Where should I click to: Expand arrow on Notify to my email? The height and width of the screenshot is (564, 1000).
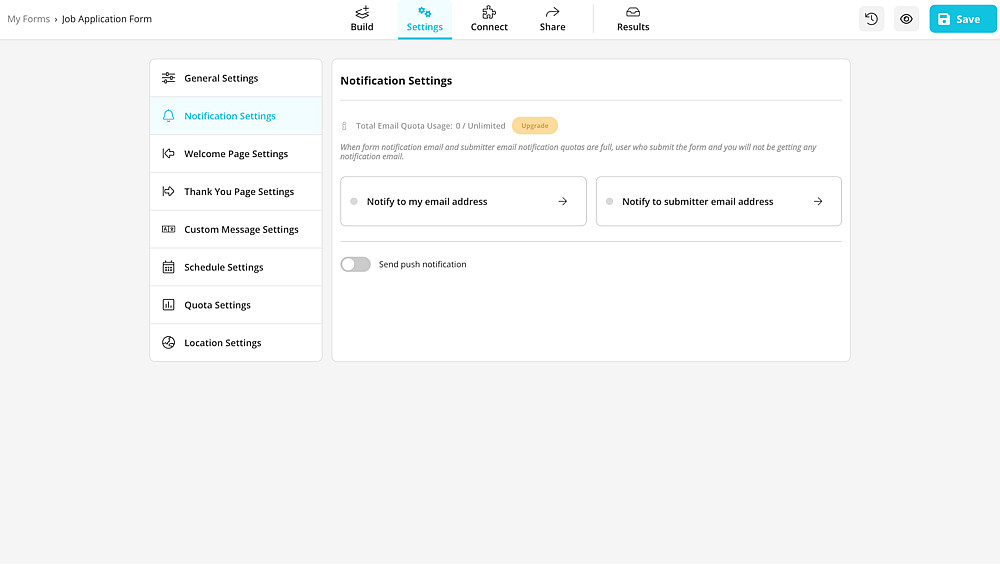562,201
